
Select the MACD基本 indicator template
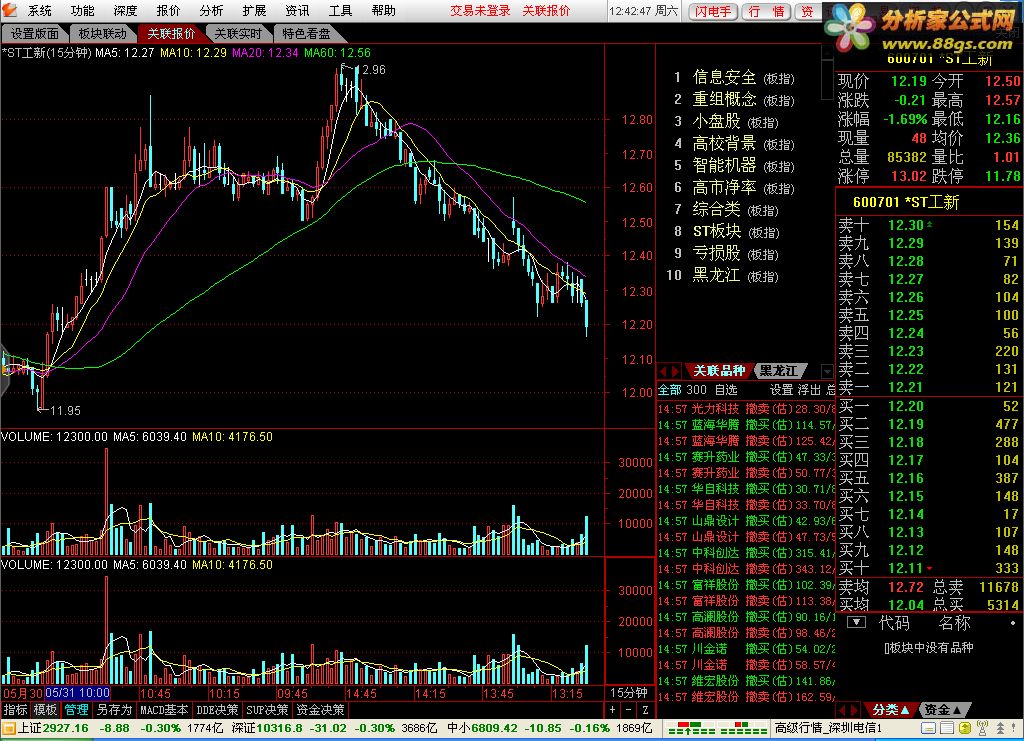click(164, 710)
